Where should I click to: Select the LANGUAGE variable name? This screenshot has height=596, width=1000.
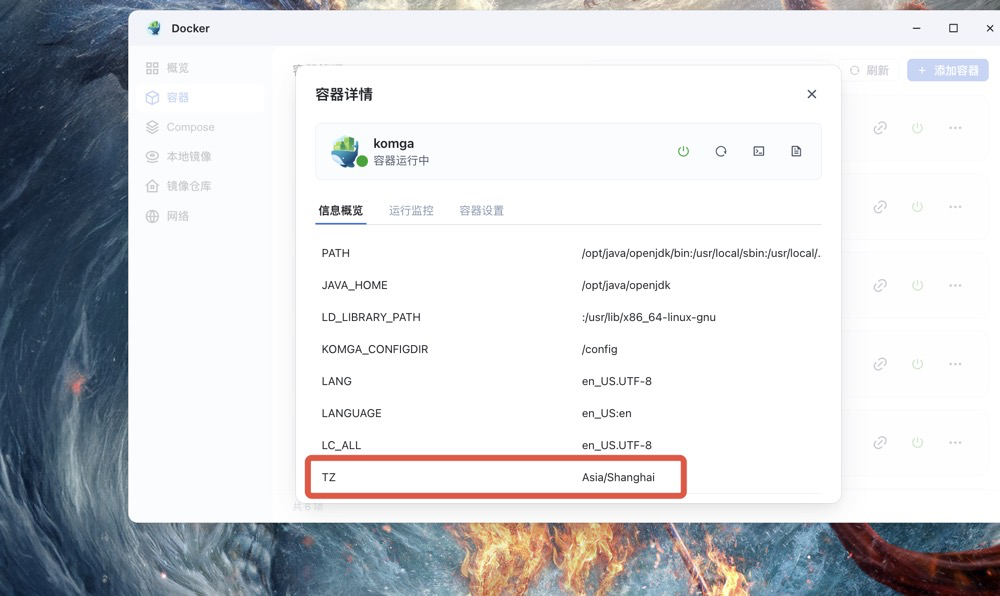(351, 413)
